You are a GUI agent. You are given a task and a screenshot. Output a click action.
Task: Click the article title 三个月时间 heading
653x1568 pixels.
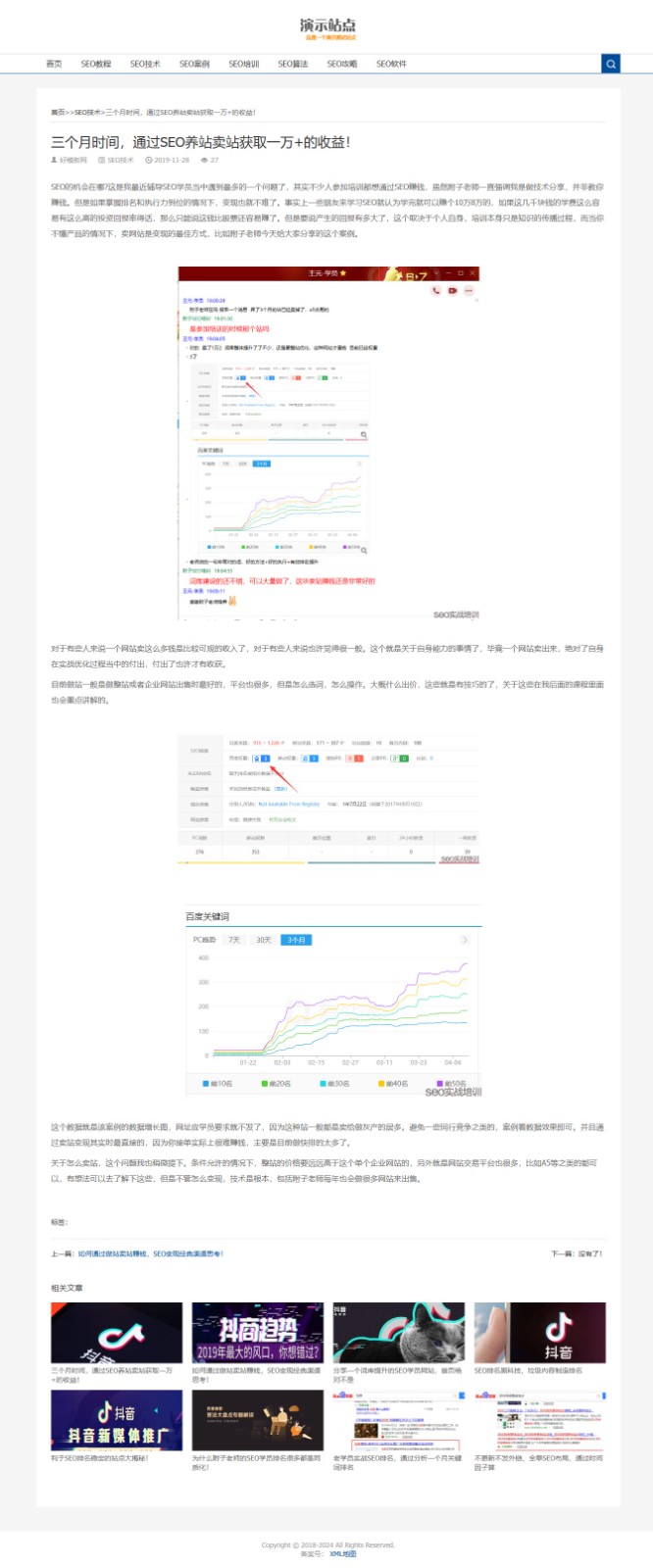pyautogui.click(x=201, y=142)
